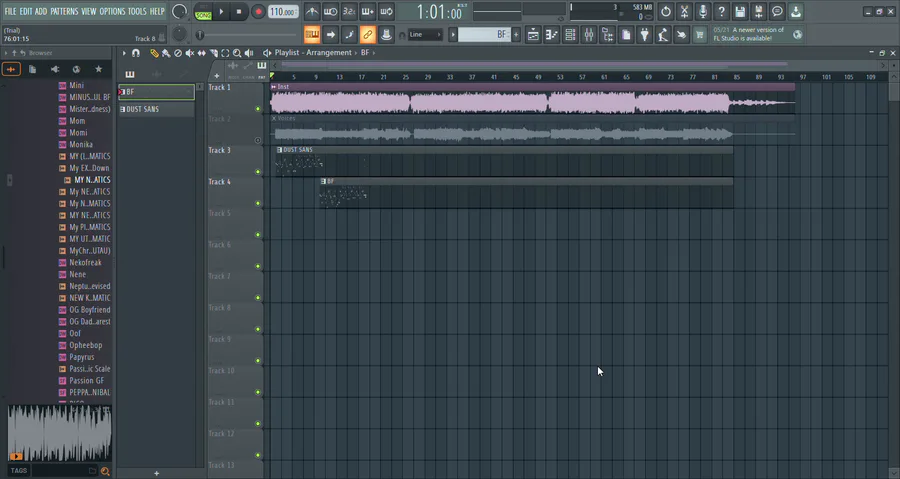Open the shopping cart store icon

click(x=700, y=35)
